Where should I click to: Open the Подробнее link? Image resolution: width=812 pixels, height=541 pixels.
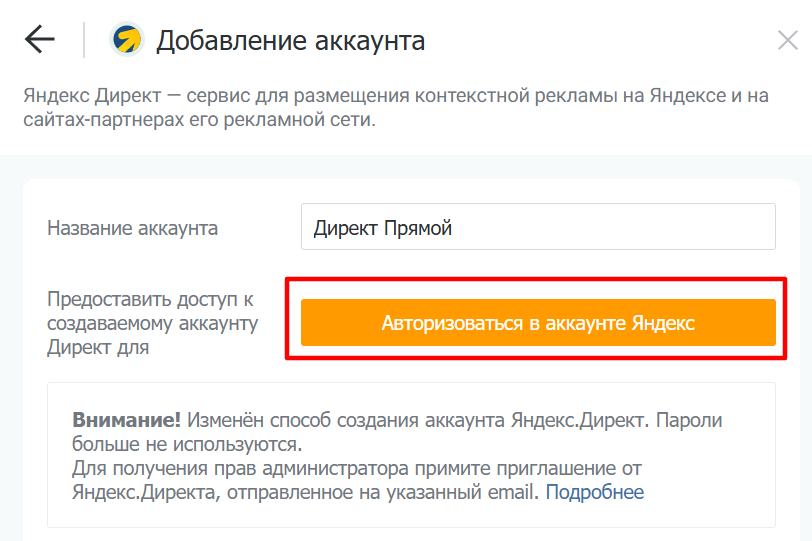tap(594, 492)
